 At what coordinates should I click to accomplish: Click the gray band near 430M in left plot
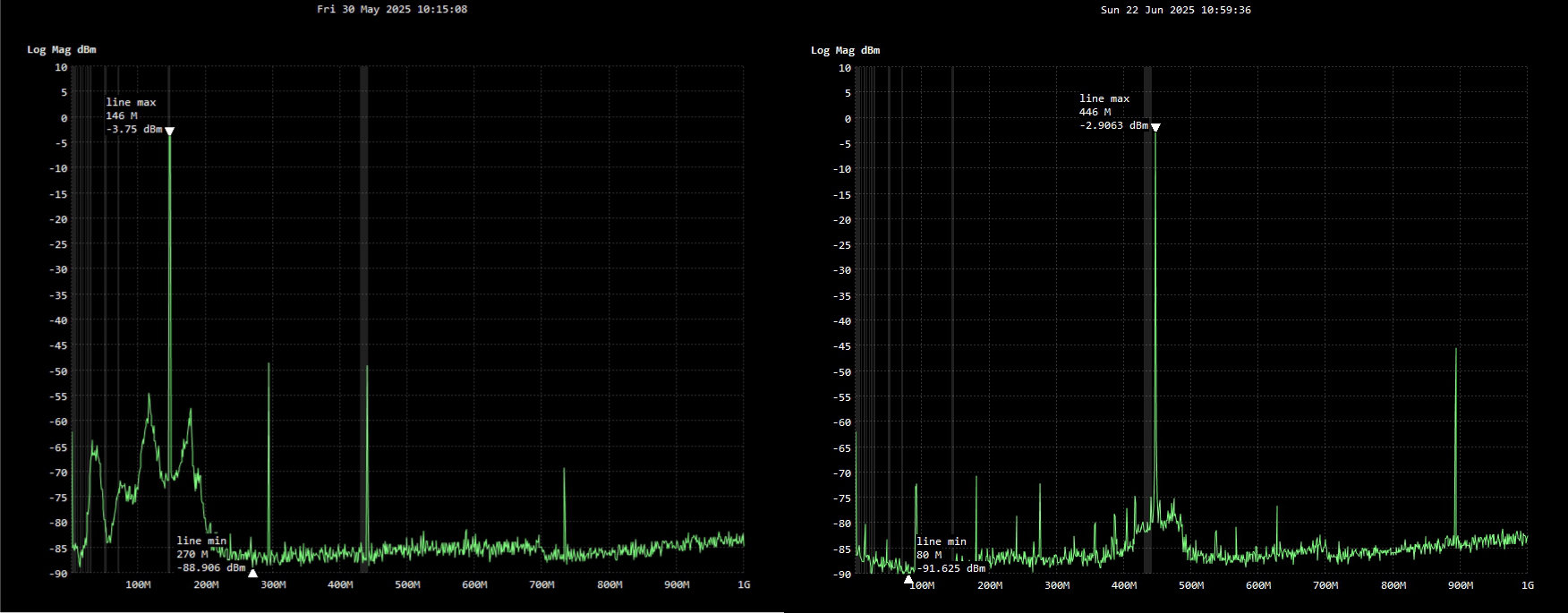[x=364, y=313]
